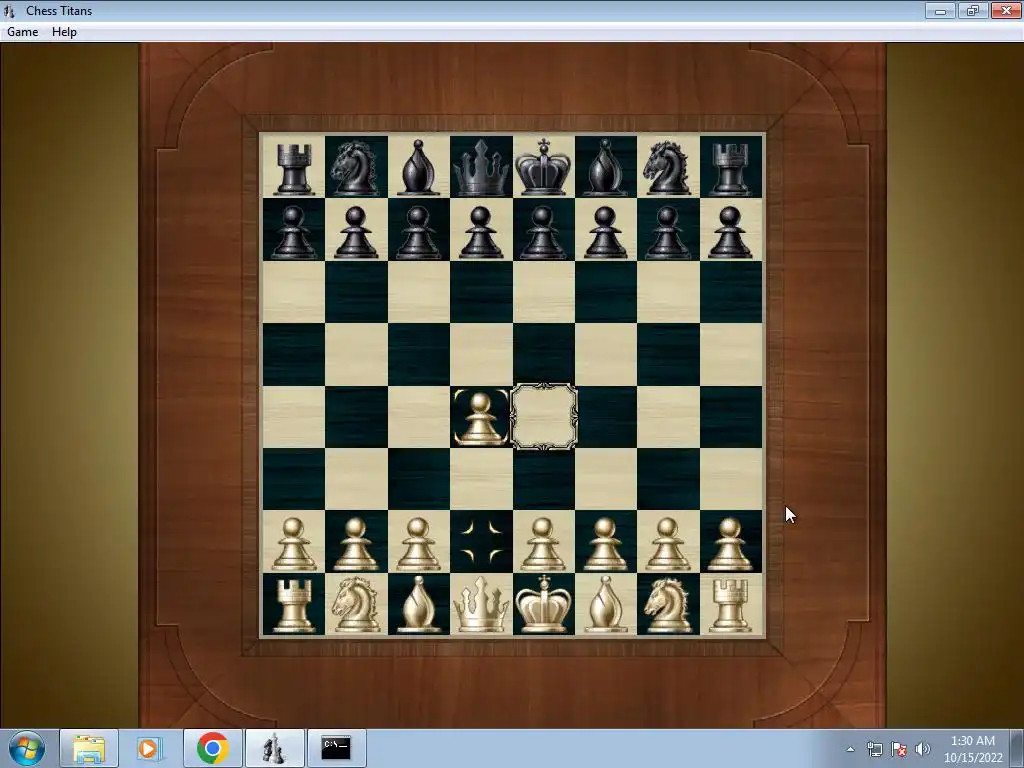Image resolution: width=1024 pixels, height=768 pixels.
Task: Open the clock showing 1:30 AM
Action: click(972, 749)
